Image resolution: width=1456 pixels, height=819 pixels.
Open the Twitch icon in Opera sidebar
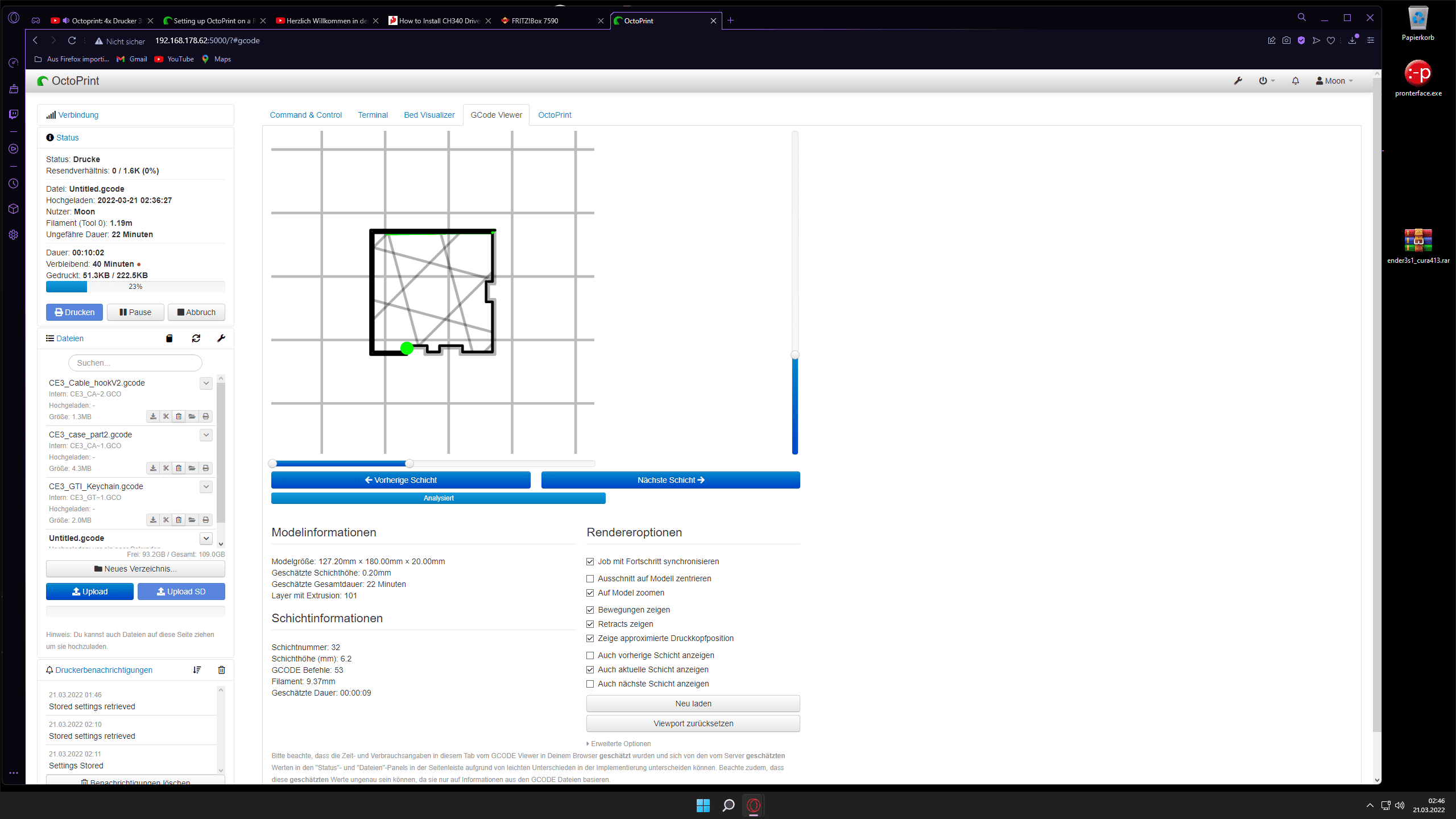(14, 114)
